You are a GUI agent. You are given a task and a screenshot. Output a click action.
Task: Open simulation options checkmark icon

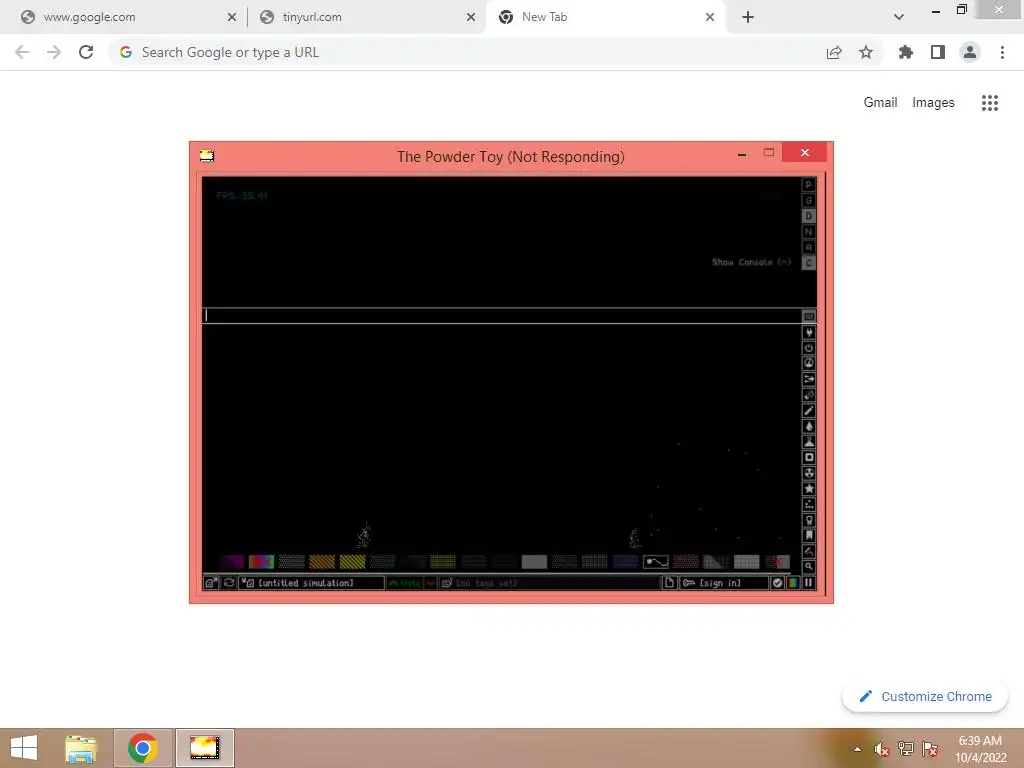click(777, 583)
